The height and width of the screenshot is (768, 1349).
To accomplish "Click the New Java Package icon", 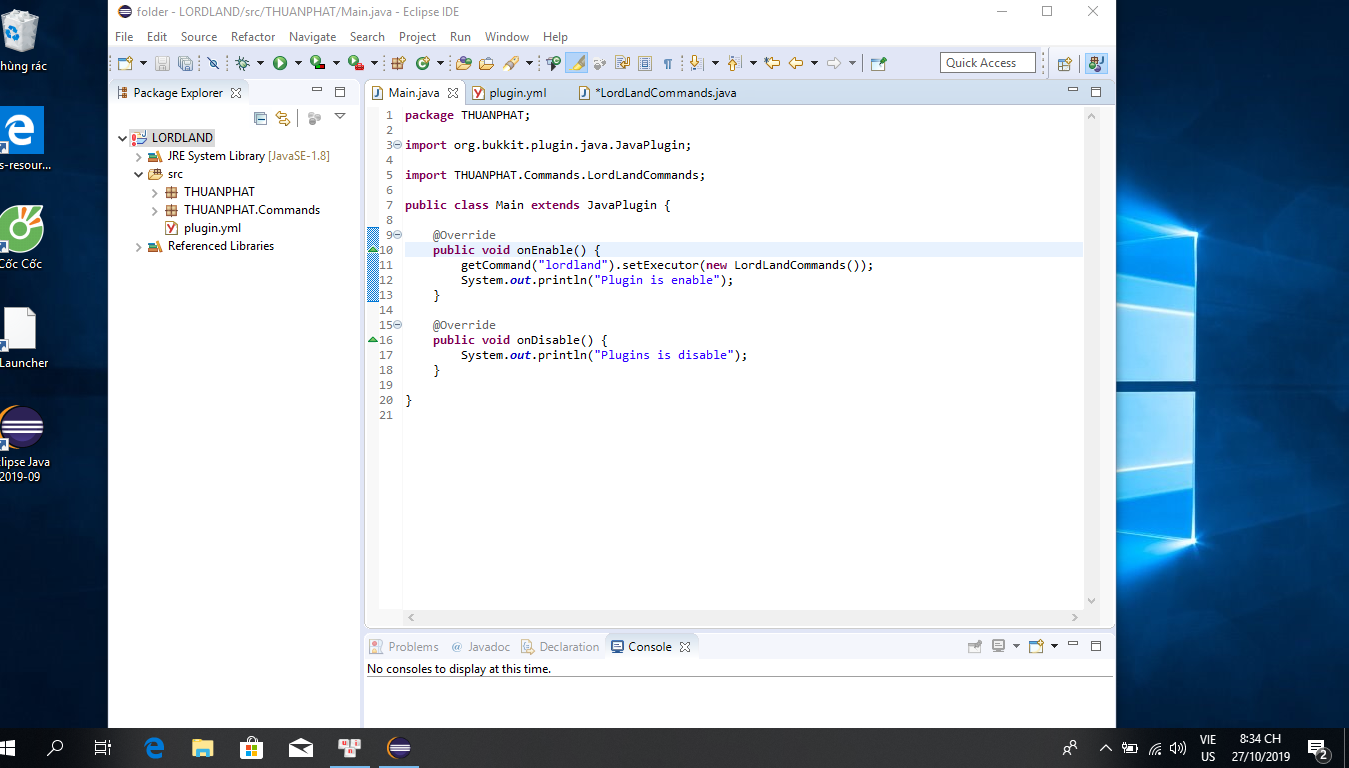I will tap(398, 63).
